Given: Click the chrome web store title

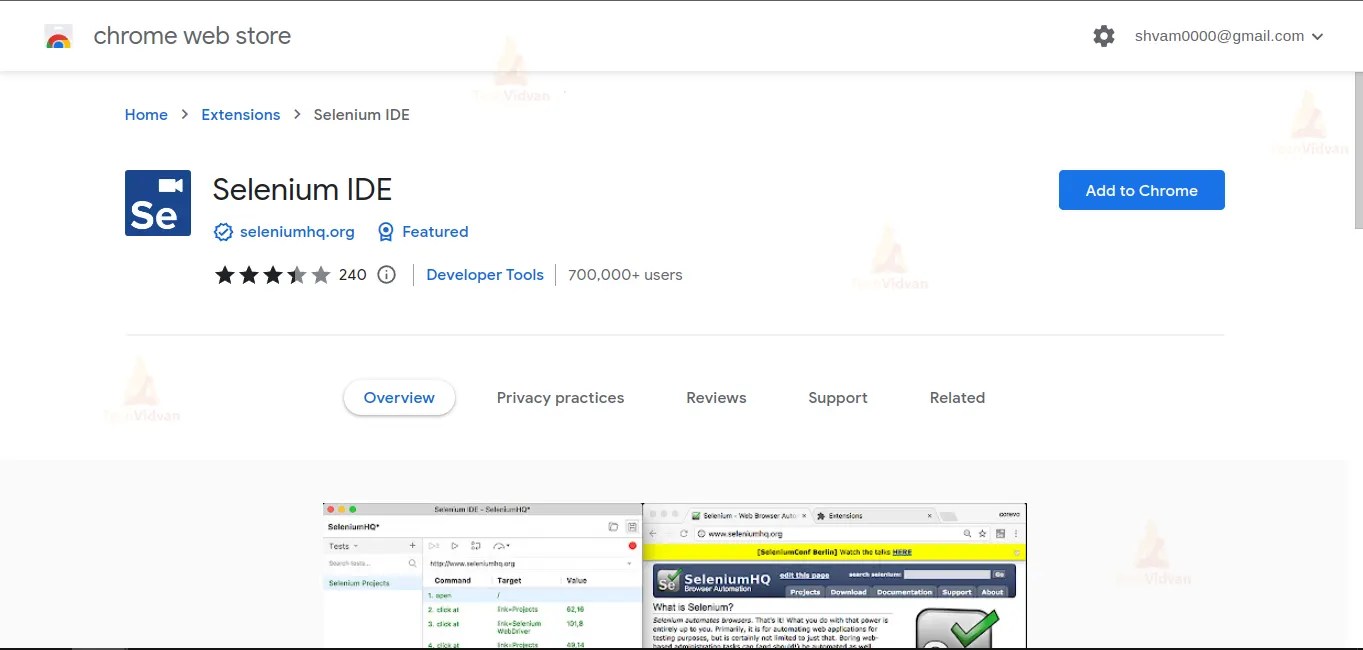Looking at the screenshot, I should click(192, 36).
